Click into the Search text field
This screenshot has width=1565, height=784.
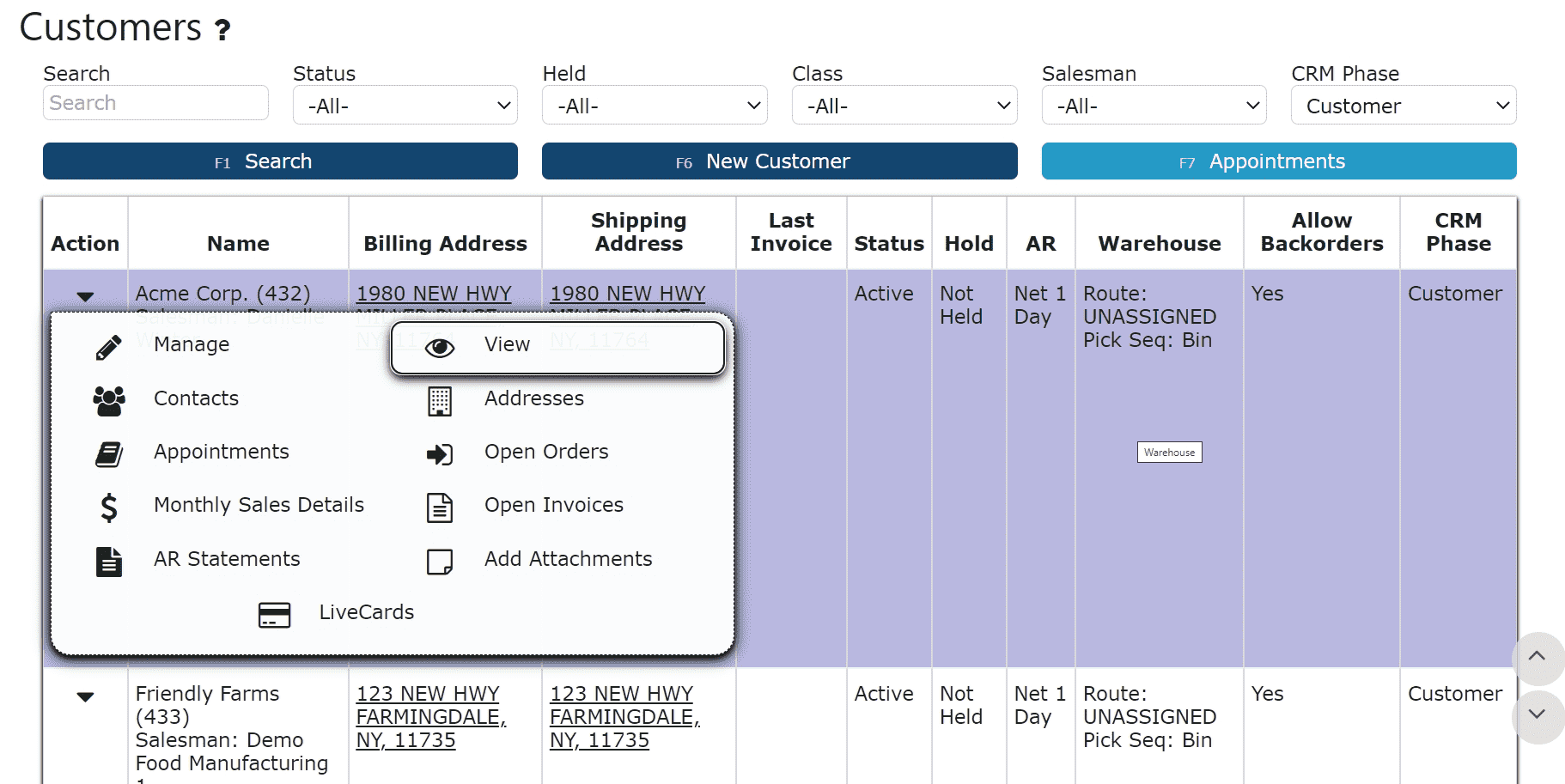click(155, 103)
